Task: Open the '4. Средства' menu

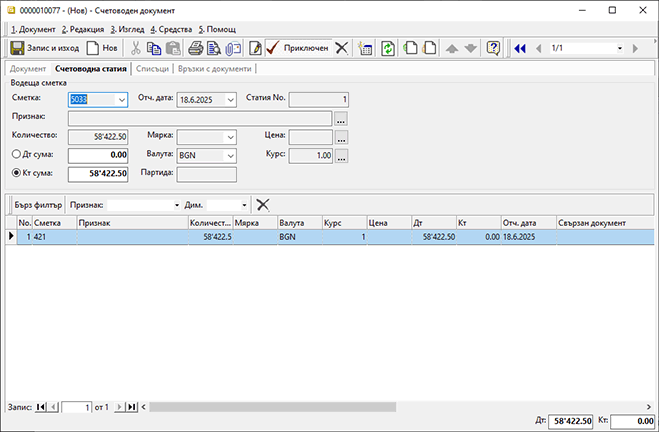Action: coord(171,29)
